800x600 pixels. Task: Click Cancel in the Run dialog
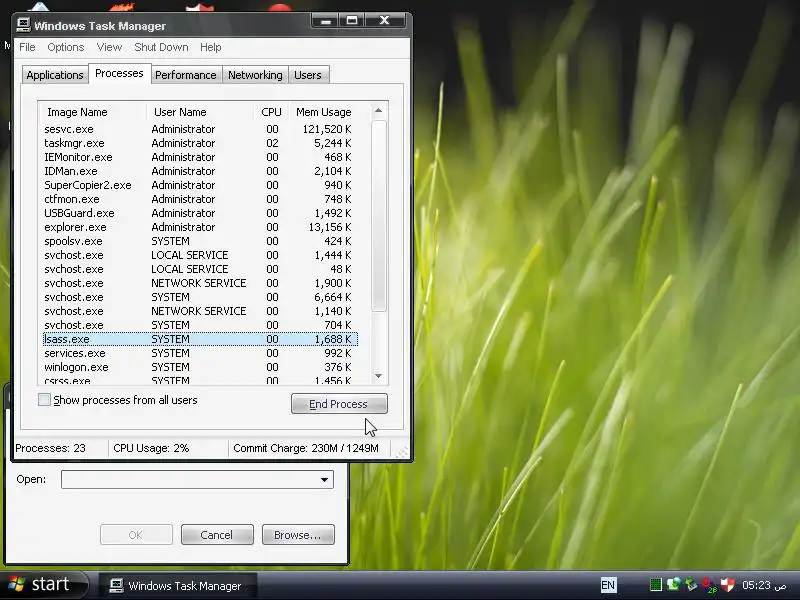[x=217, y=535]
